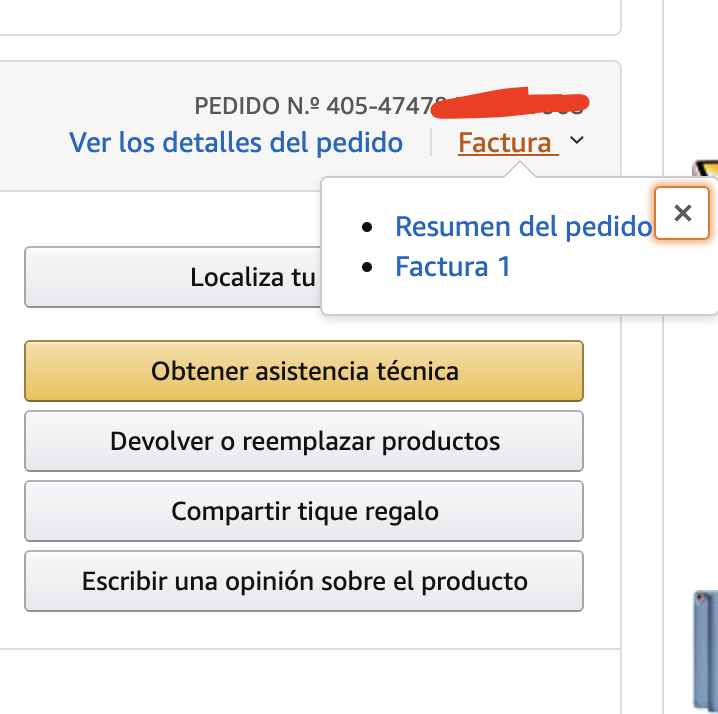Click Obtener asistencia técnica

click(304, 371)
